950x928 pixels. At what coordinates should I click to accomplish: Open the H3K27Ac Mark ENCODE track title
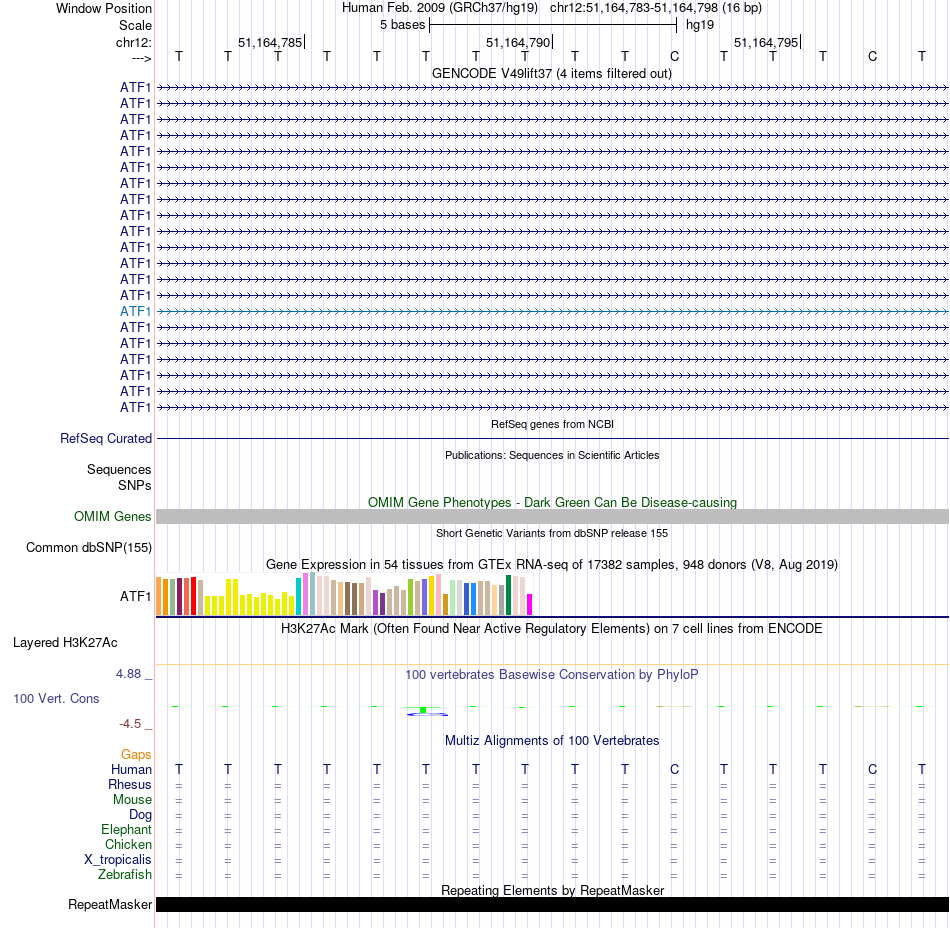click(x=552, y=629)
